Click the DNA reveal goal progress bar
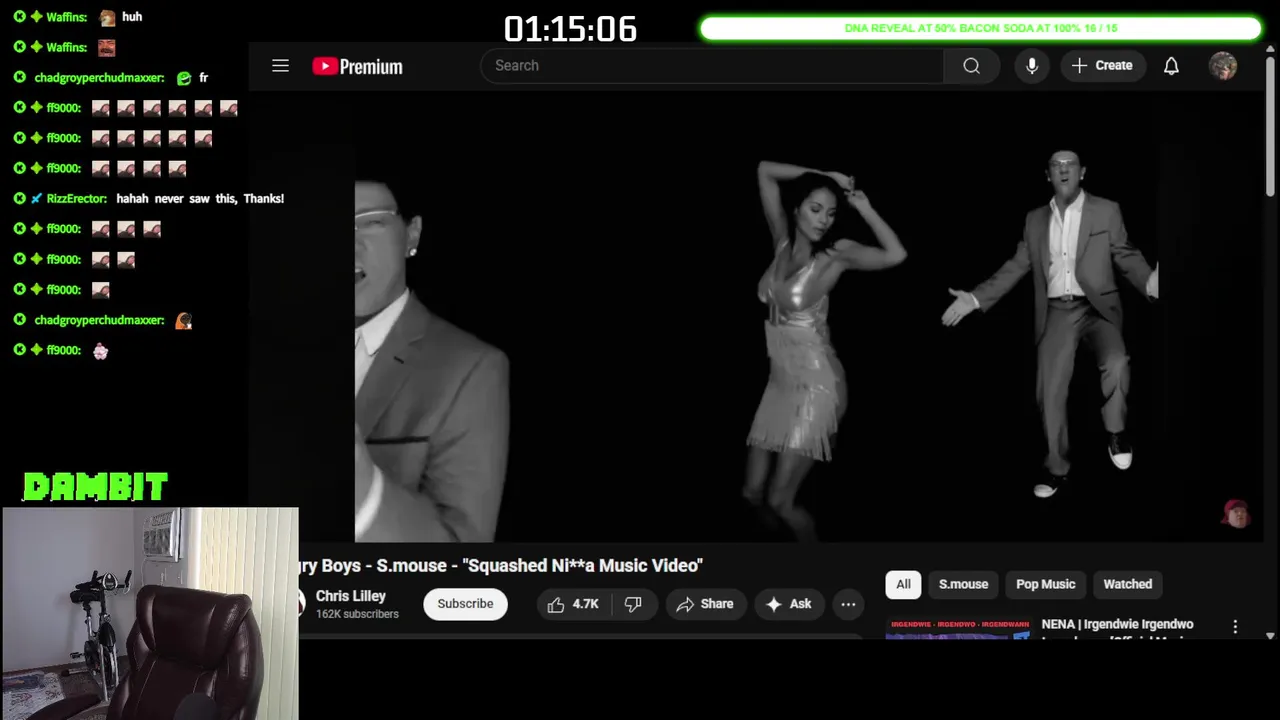The height and width of the screenshot is (720, 1280). 981,28
